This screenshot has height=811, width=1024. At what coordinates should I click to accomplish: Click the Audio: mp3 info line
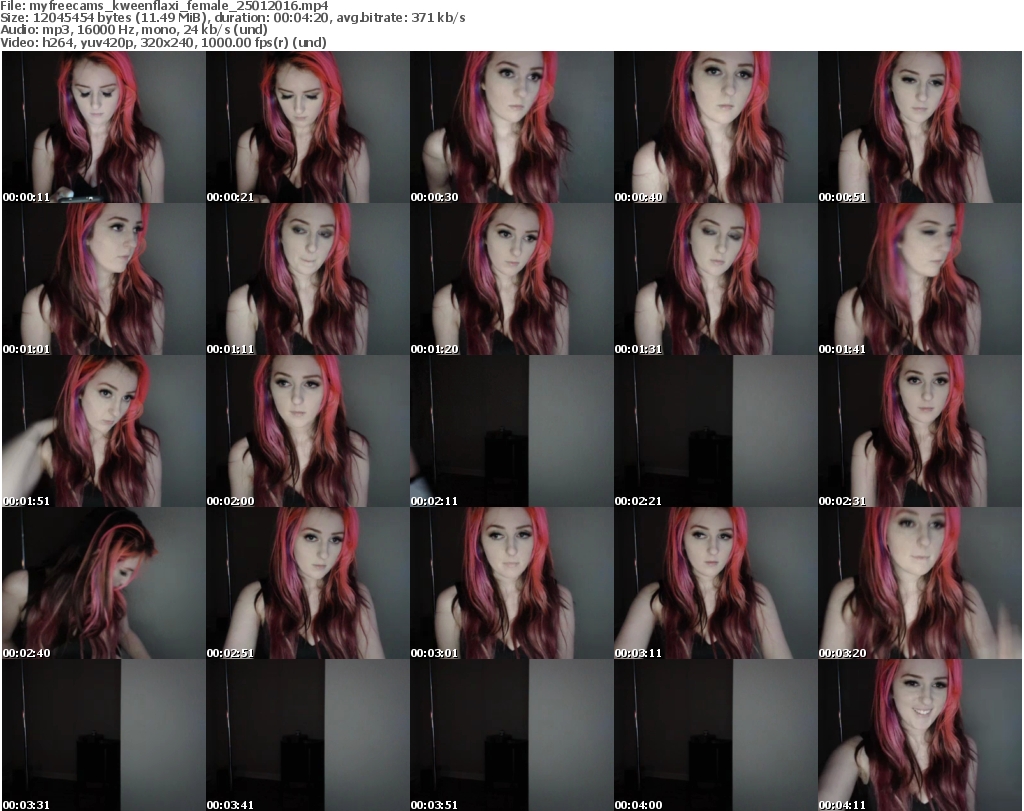tap(134, 30)
